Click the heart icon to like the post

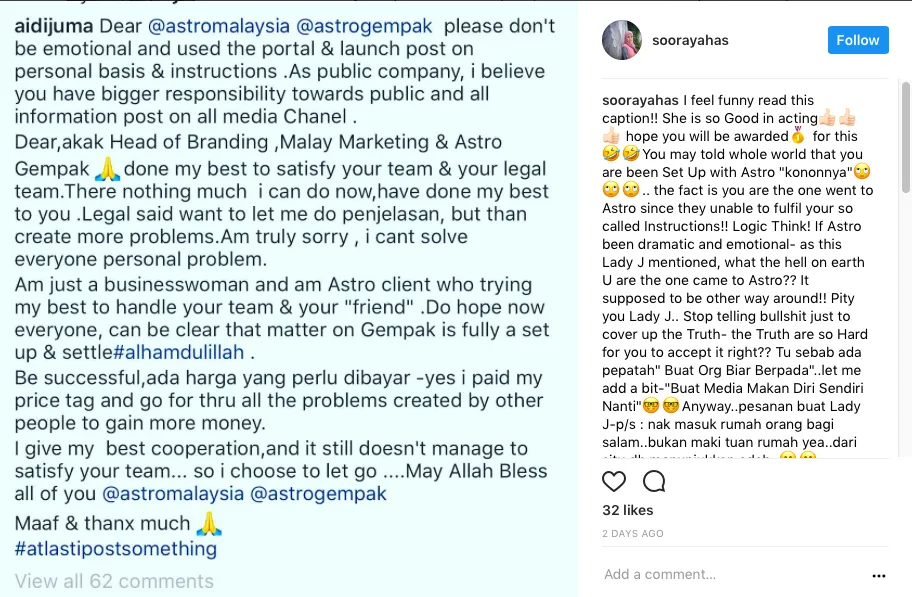[x=614, y=481]
